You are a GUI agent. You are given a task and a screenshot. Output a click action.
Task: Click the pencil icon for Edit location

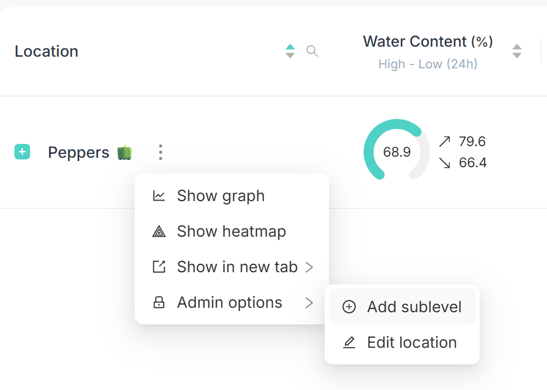[349, 342]
